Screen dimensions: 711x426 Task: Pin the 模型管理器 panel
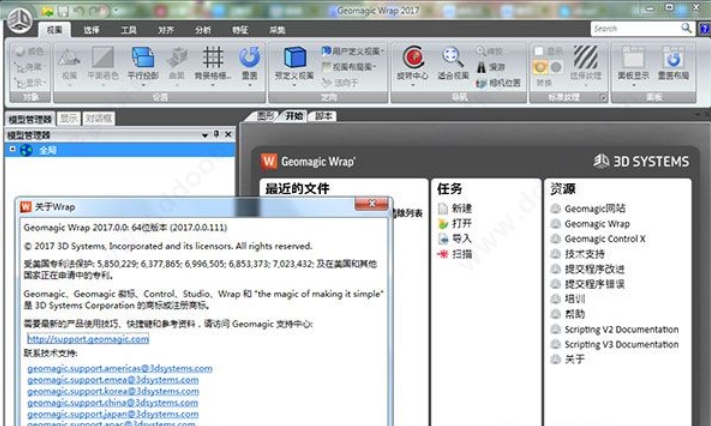pos(216,134)
